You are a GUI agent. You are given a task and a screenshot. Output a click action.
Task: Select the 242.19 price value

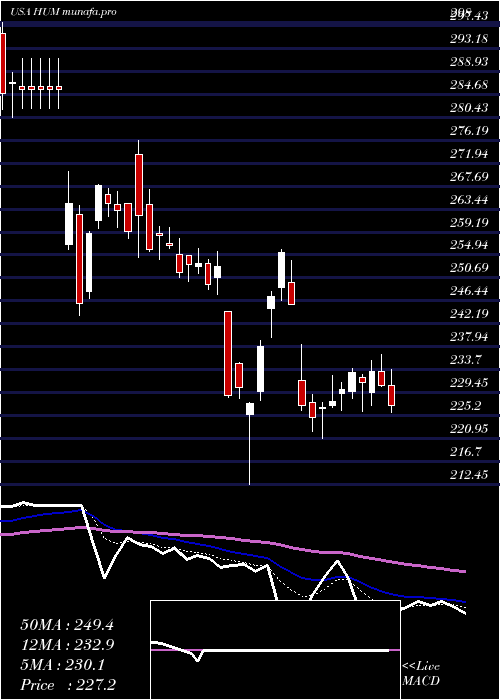click(x=469, y=314)
